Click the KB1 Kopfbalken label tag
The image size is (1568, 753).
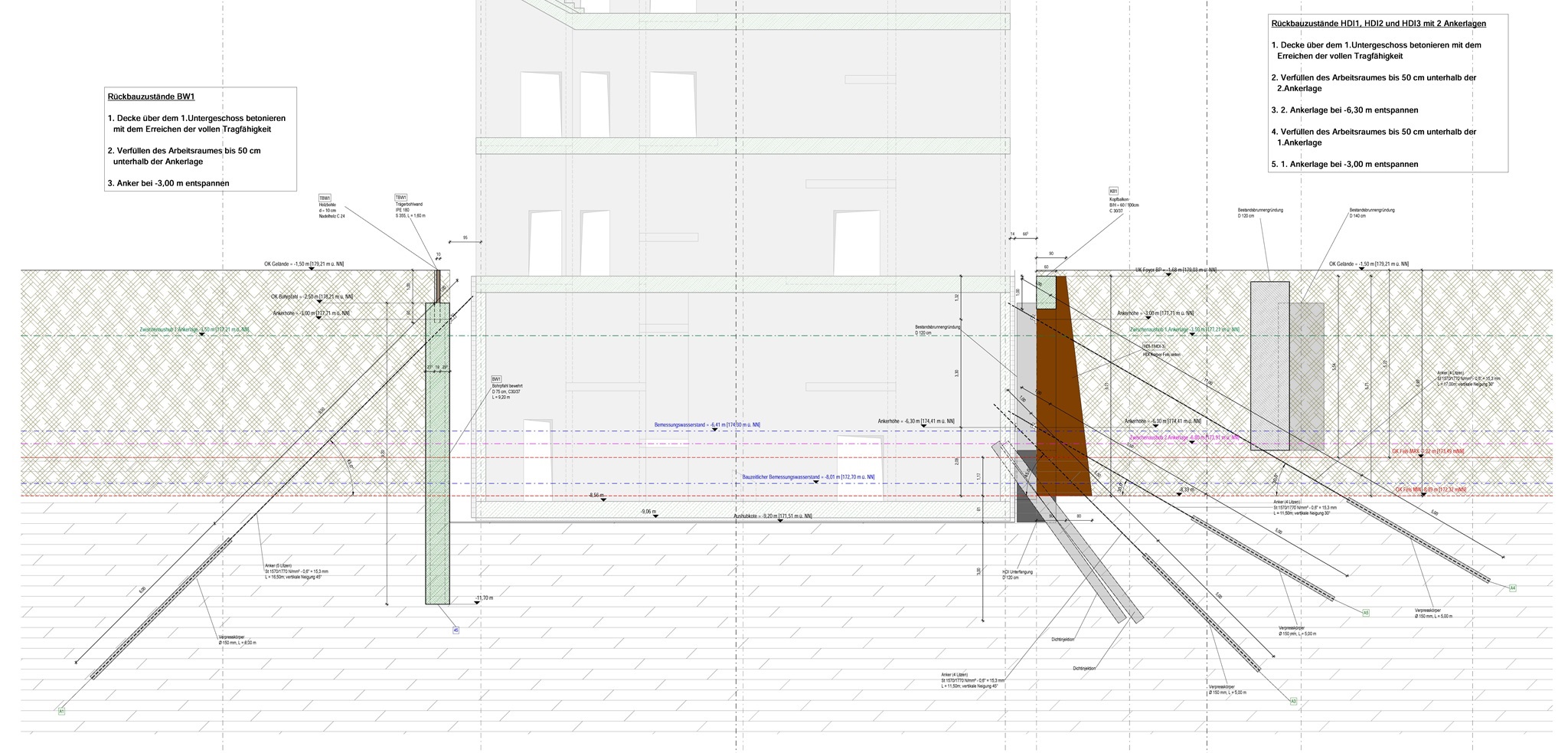pyautogui.click(x=1113, y=192)
